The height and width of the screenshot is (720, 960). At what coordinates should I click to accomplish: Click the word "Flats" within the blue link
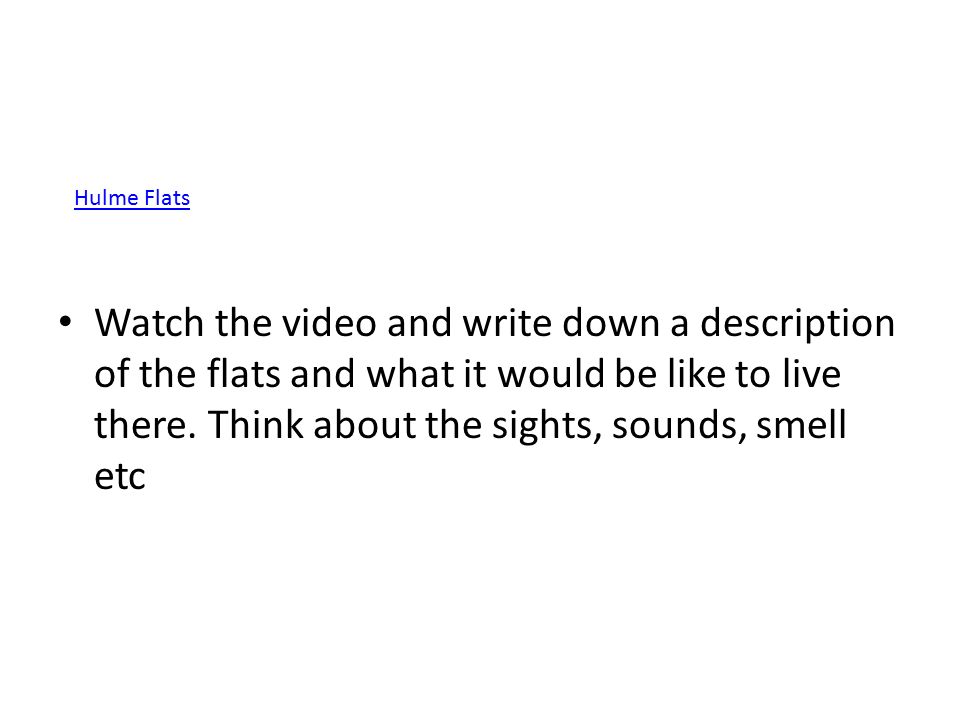coord(167,198)
